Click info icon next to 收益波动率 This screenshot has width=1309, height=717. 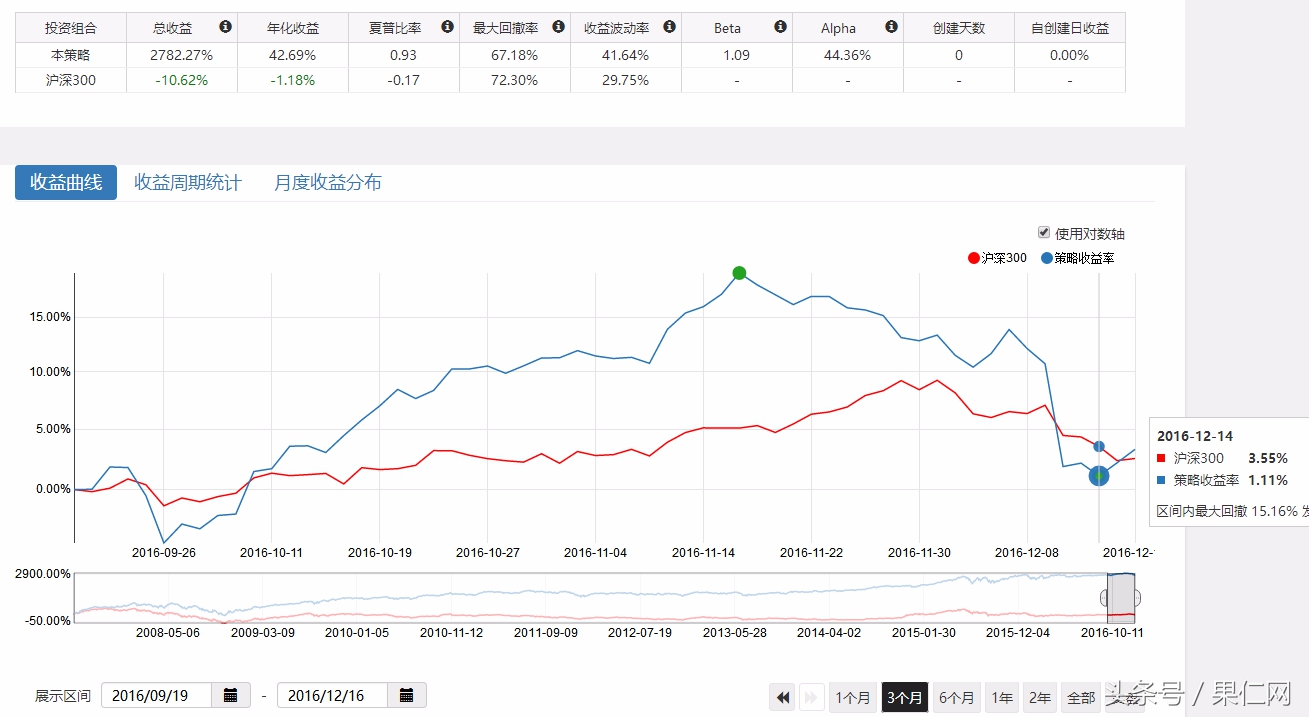pyautogui.click(x=669, y=27)
